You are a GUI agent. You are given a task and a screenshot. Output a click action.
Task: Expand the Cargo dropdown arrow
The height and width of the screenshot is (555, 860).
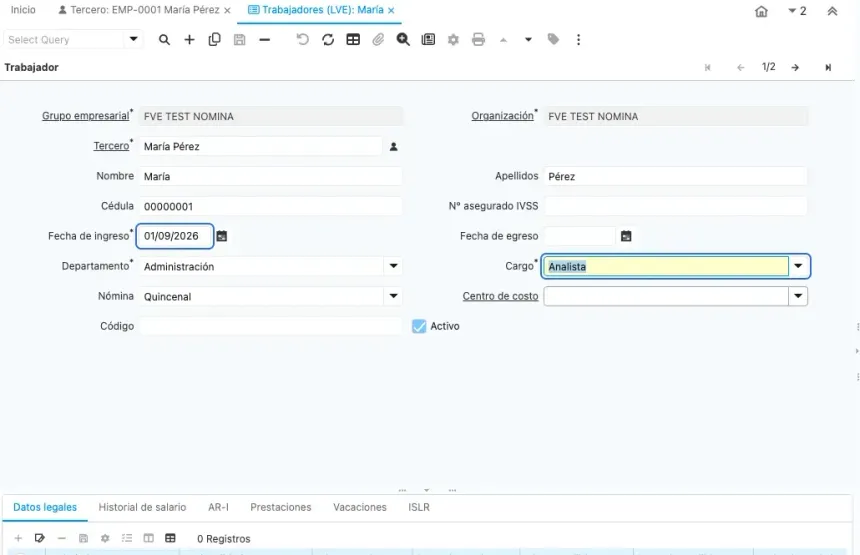798,266
